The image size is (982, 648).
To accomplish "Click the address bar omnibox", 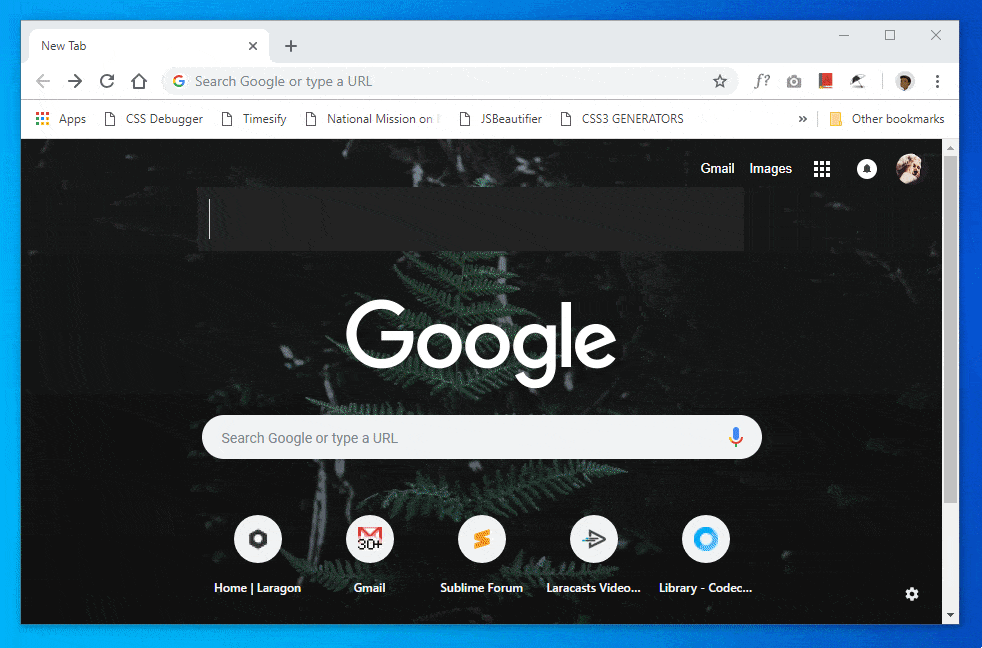I will pos(451,81).
